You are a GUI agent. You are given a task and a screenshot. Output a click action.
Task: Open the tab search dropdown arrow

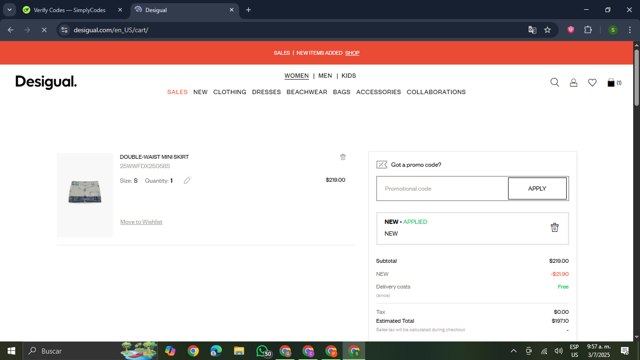(x=9, y=10)
